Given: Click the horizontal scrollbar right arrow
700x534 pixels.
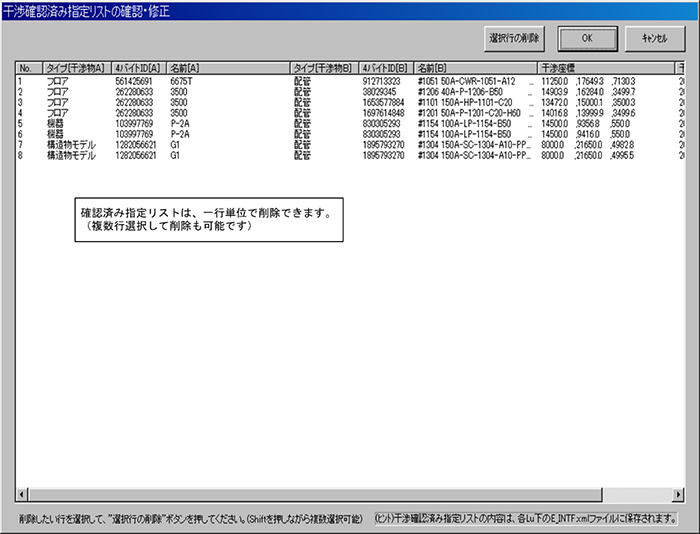Looking at the screenshot, I should (677, 494).
